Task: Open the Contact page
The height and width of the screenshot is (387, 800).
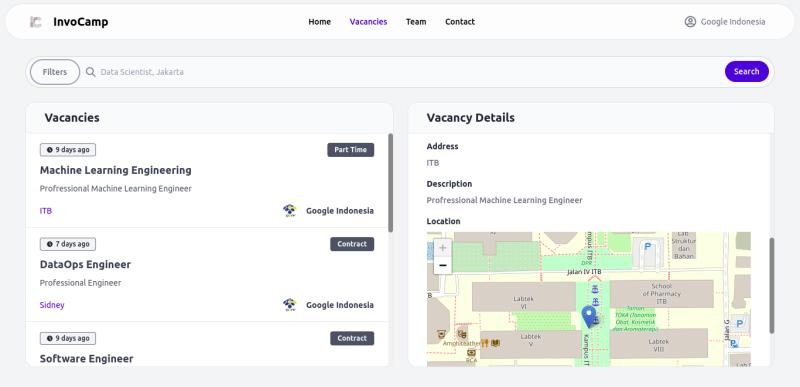Action: 460,22
